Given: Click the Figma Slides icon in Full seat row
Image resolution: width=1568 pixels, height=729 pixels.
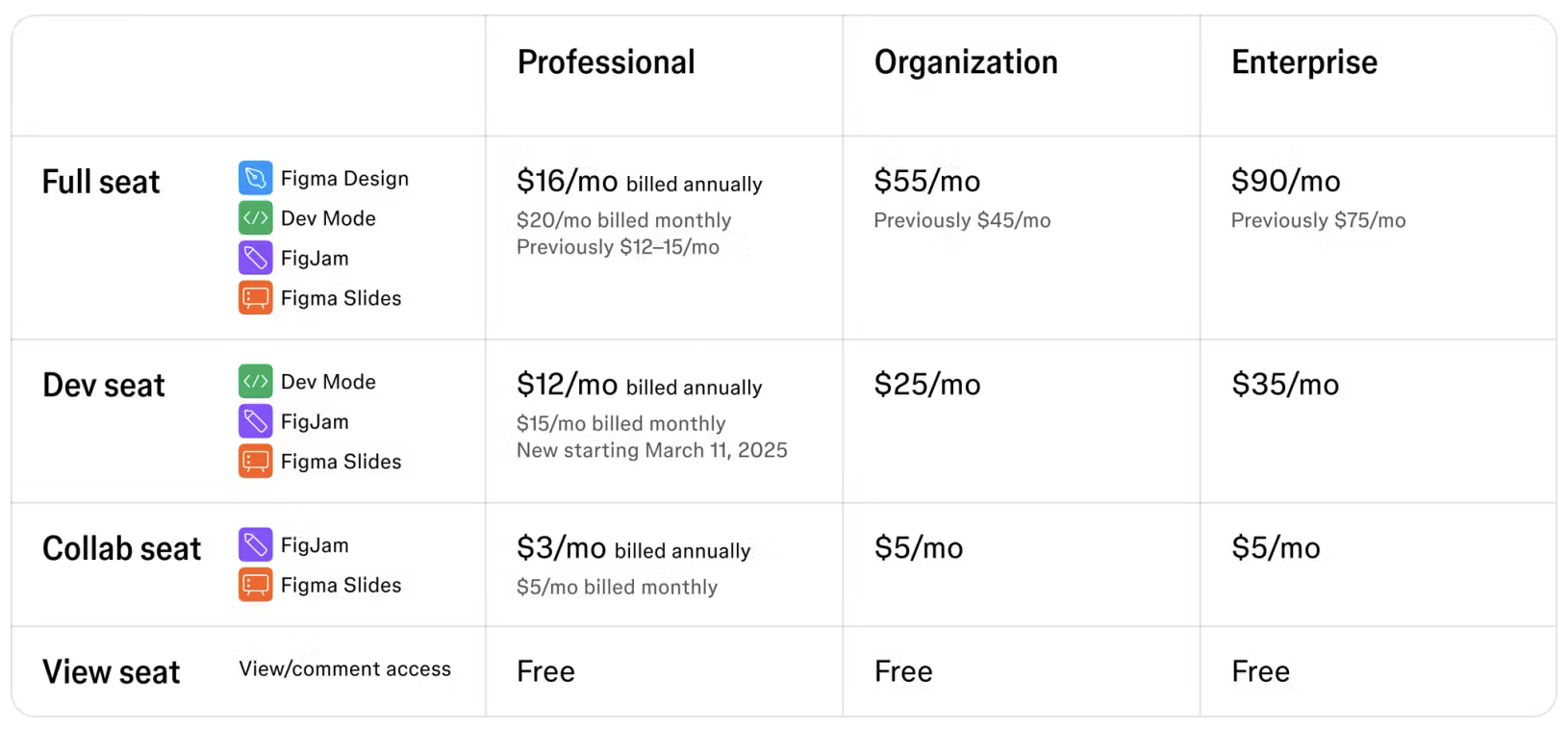Looking at the screenshot, I should [255, 298].
